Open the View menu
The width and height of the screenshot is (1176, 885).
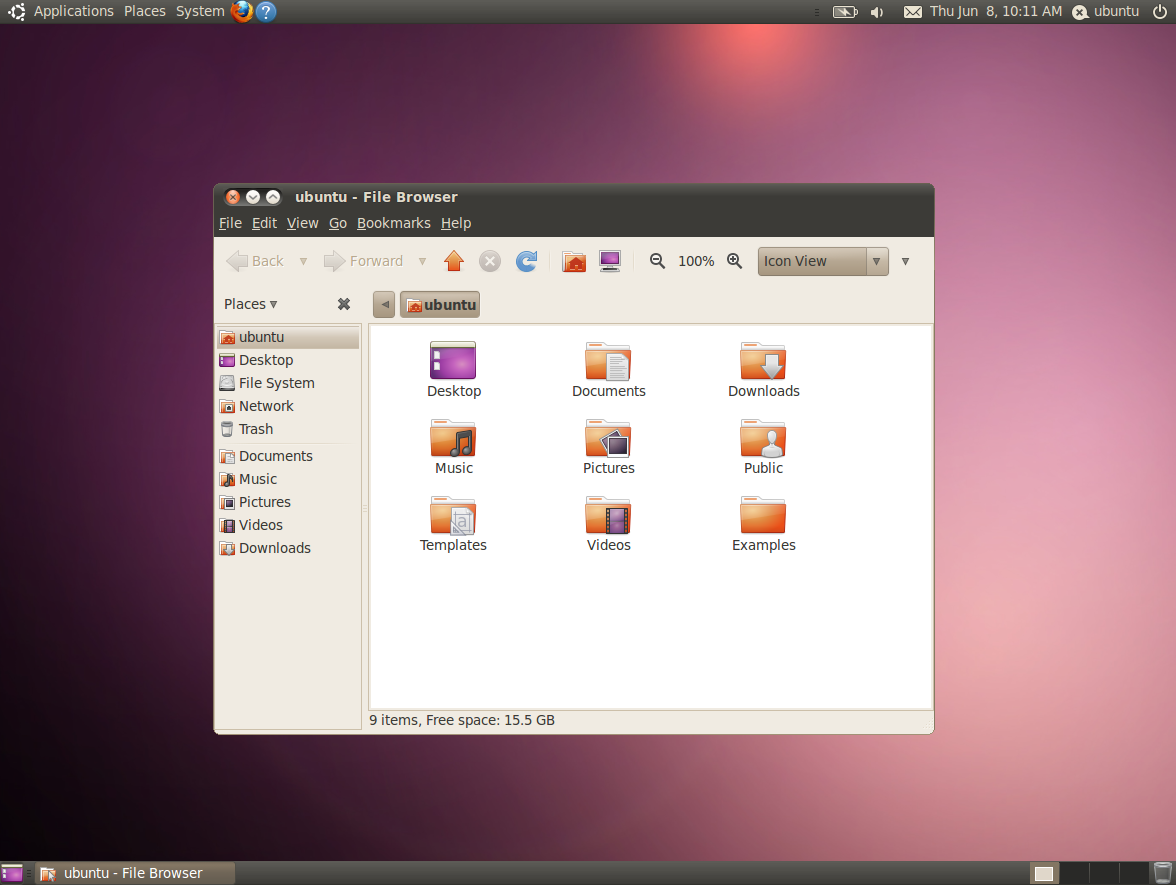tap(302, 223)
